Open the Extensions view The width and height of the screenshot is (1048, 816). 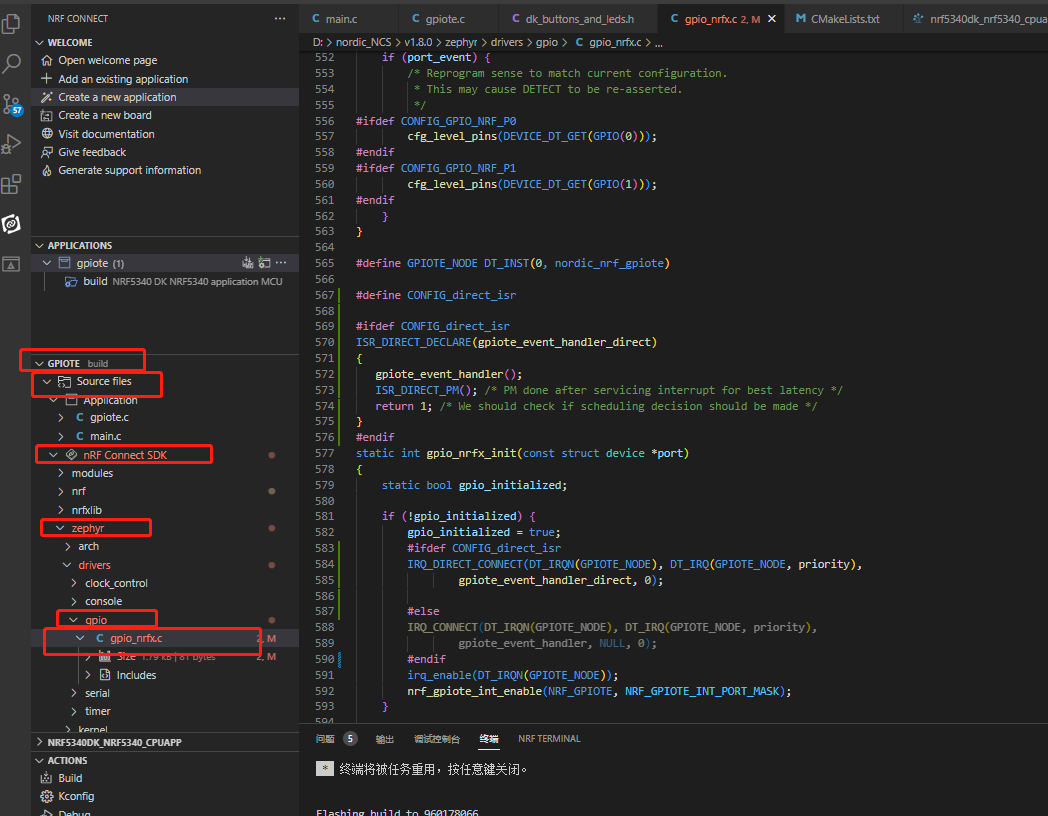click(x=11, y=184)
